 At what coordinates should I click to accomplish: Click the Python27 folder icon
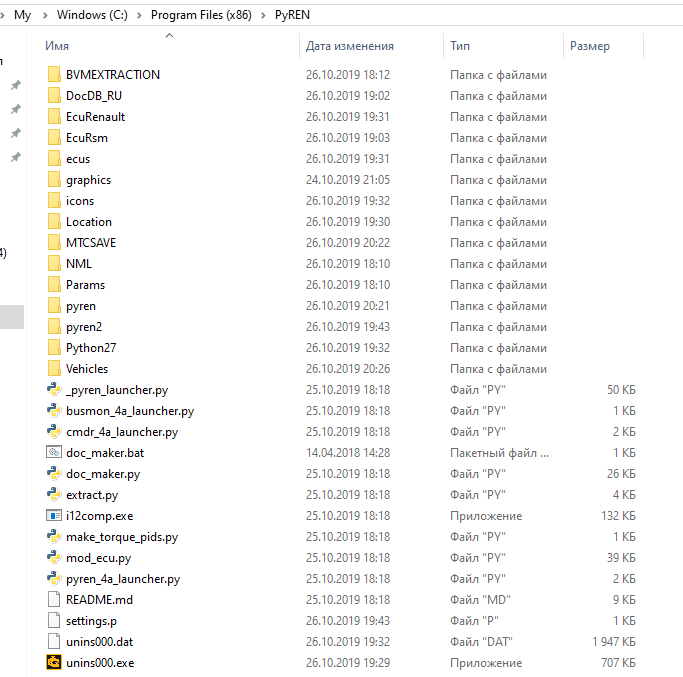click(54, 348)
